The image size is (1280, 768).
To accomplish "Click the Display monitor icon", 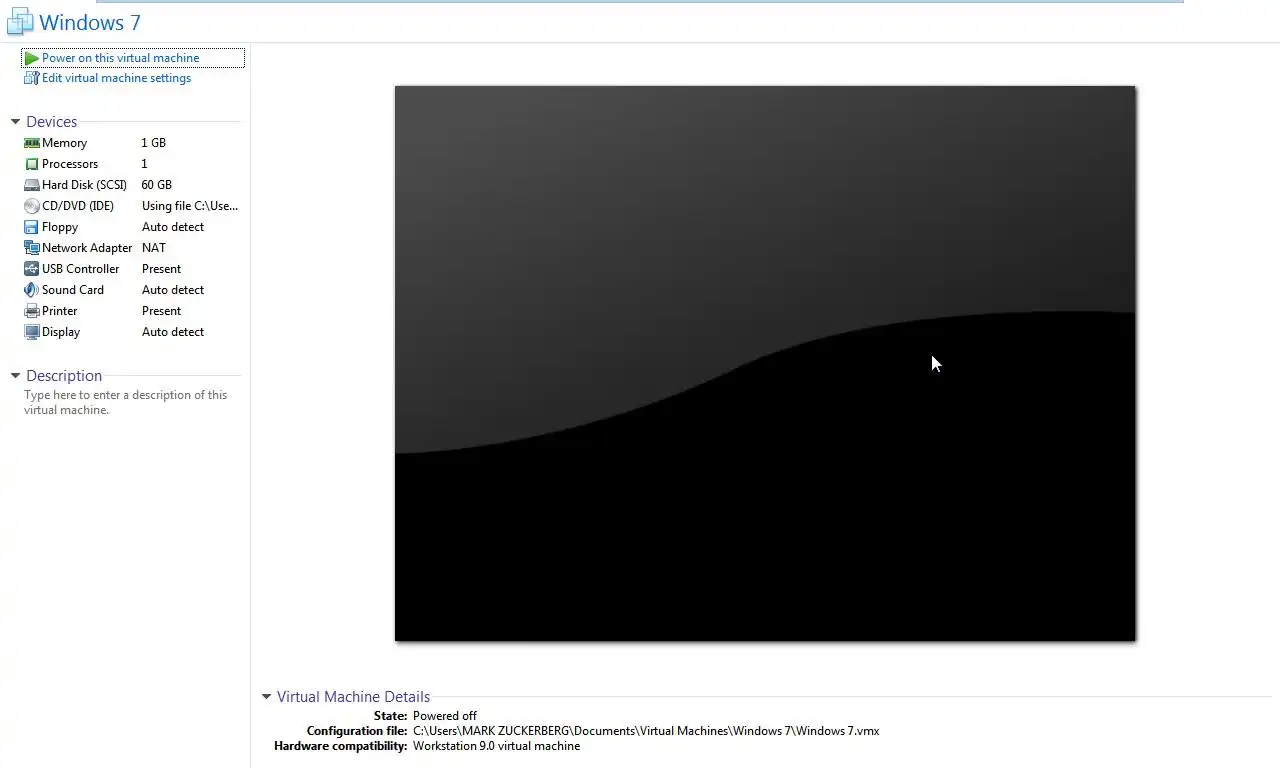I will (32, 332).
